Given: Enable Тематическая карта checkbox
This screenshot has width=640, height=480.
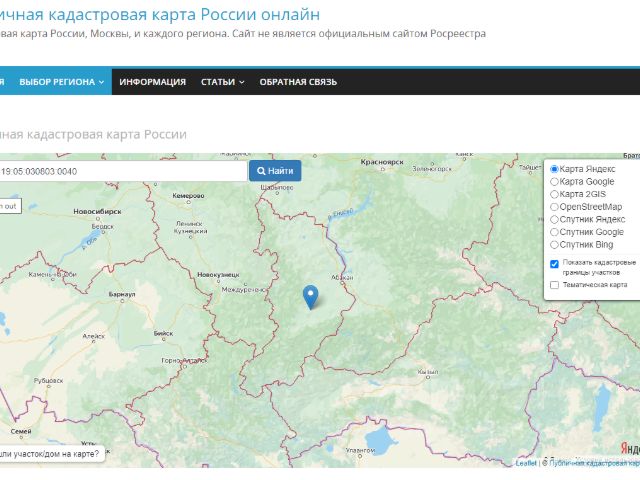Looking at the screenshot, I should point(554,285).
